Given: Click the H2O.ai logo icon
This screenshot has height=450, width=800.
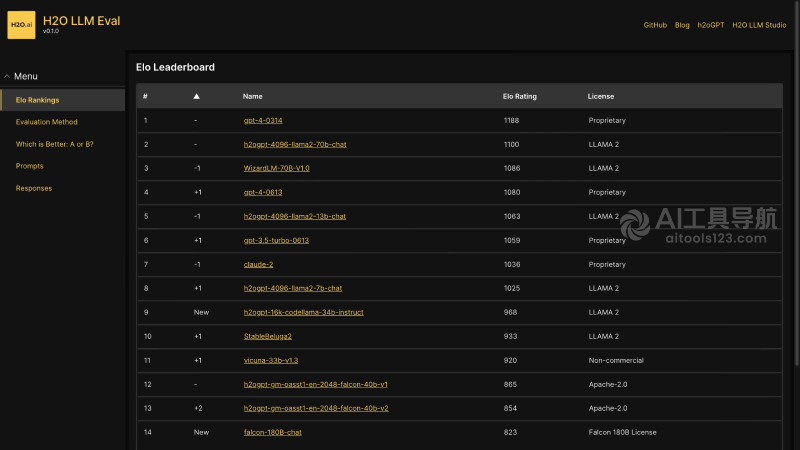Looking at the screenshot, I should (x=21, y=24).
